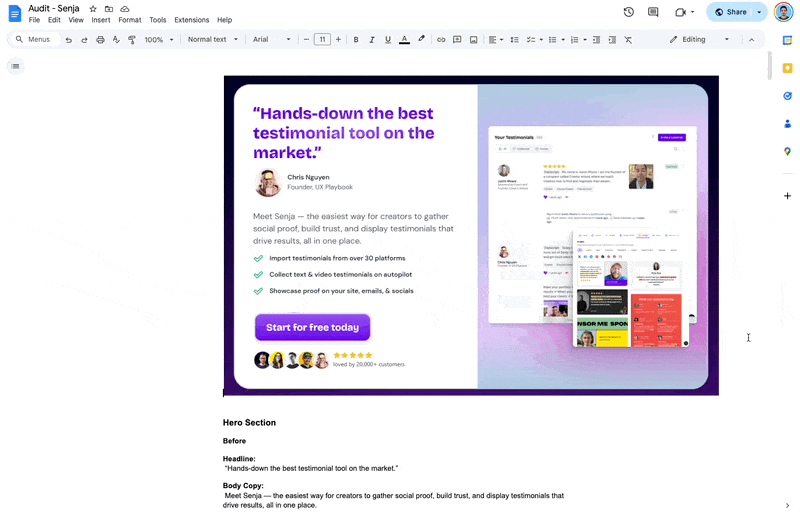Screen dimensions: 800x516
Task: Open the highlight color pen
Action: pyautogui.click(x=421, y=39)
